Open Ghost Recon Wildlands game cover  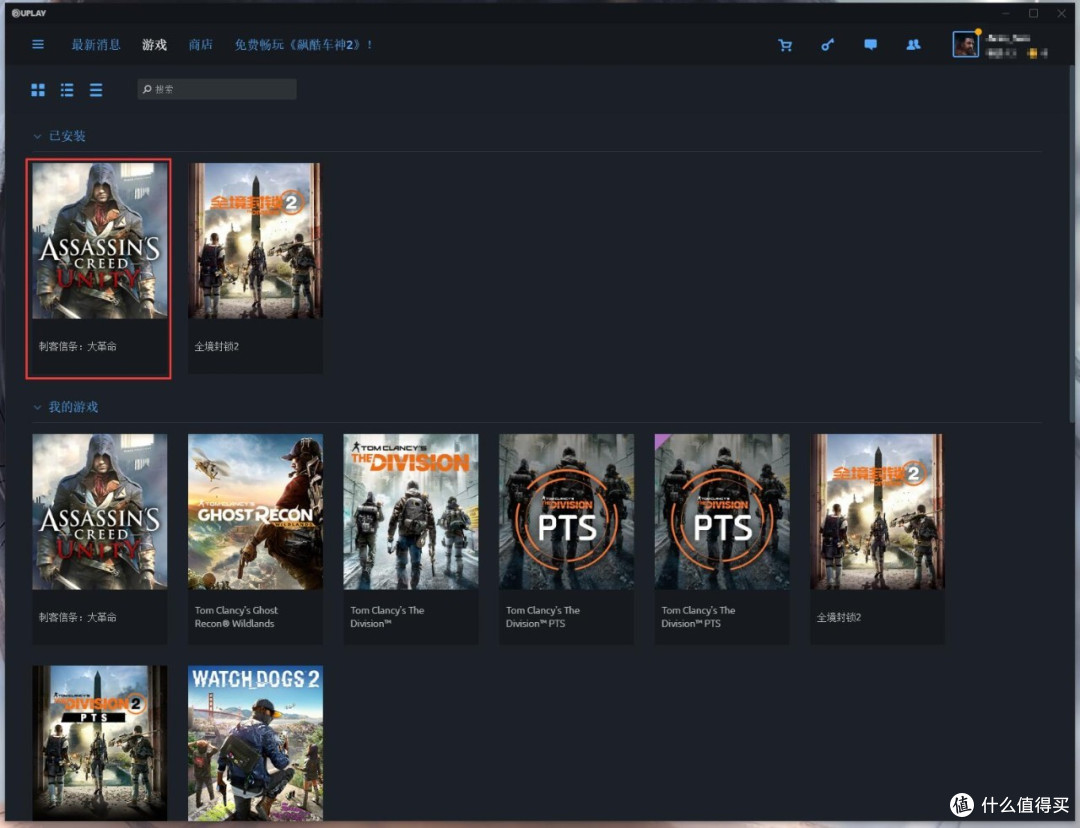(x=255, y=511)
